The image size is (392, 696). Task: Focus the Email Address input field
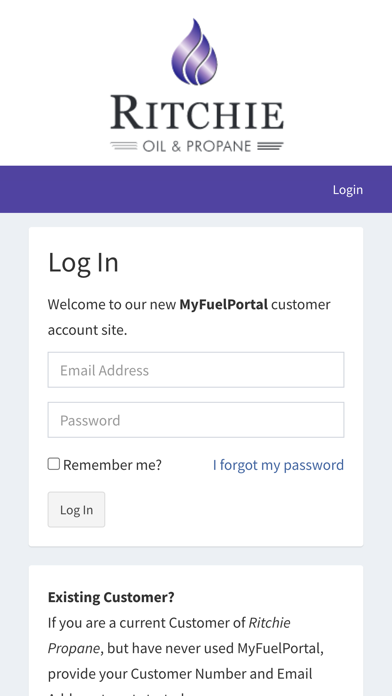196,370
